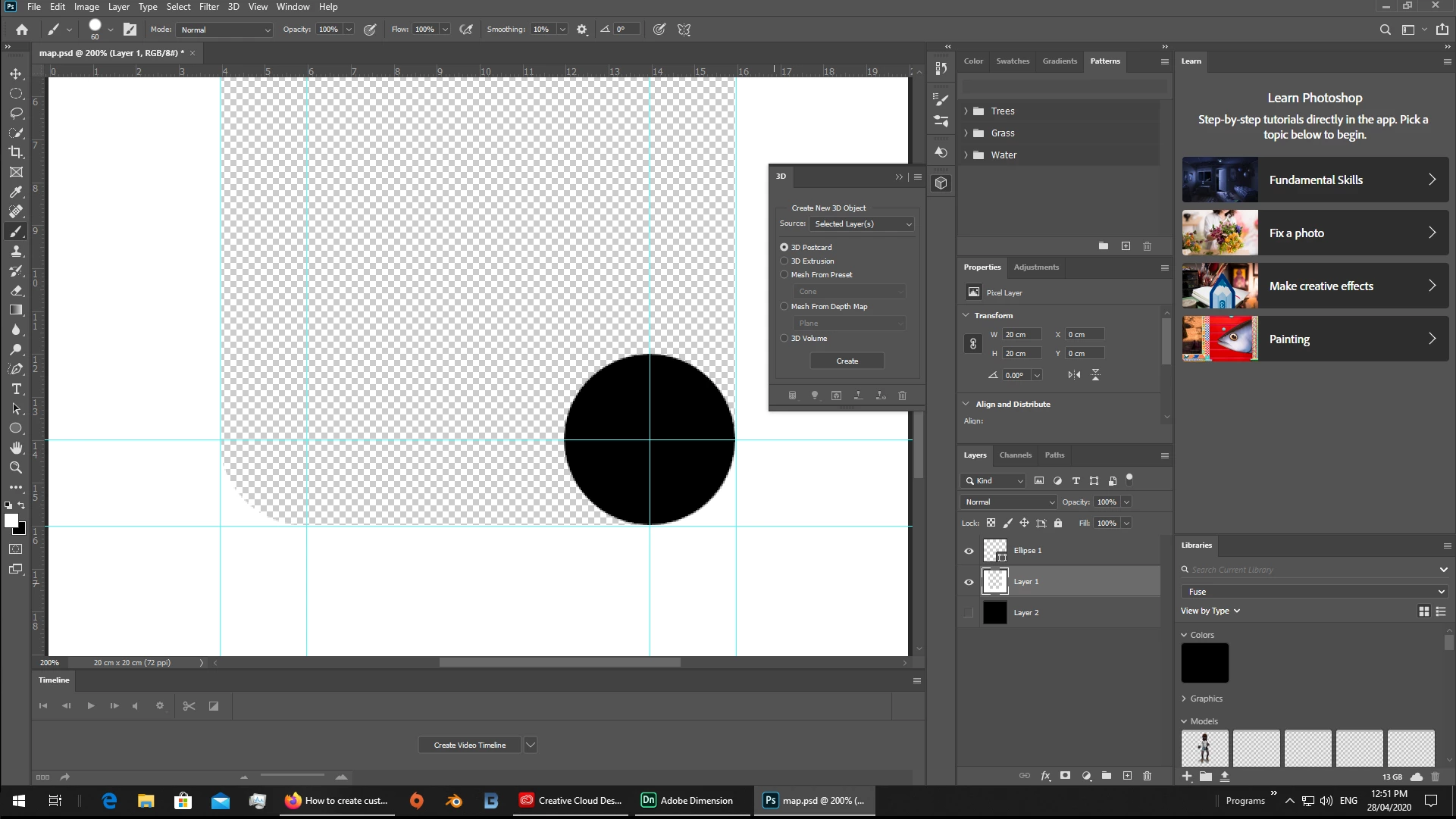This screenshot has height=819, width=1456.
Task: Click the scissors split icon in Timeline
Action: click(189, 706)
